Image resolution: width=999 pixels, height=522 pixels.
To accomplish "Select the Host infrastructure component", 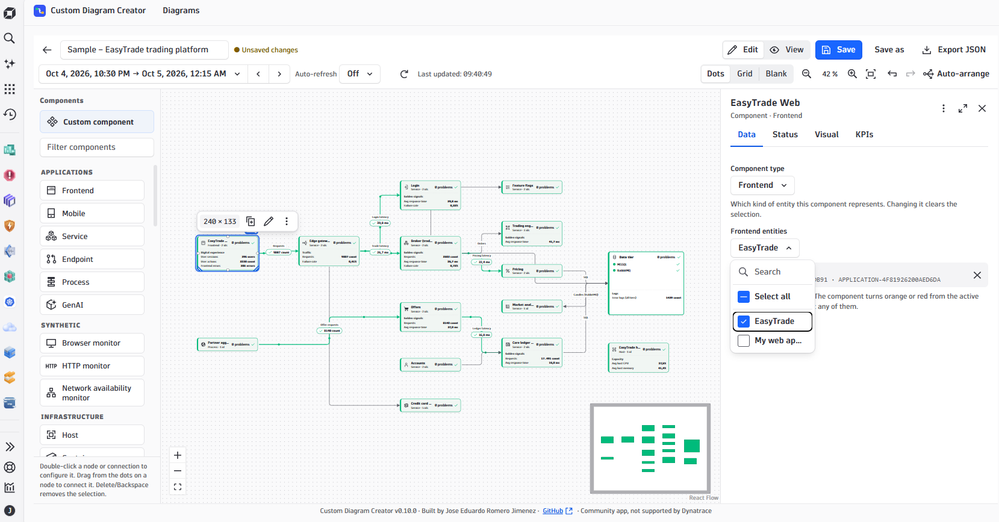I will 92,435.
